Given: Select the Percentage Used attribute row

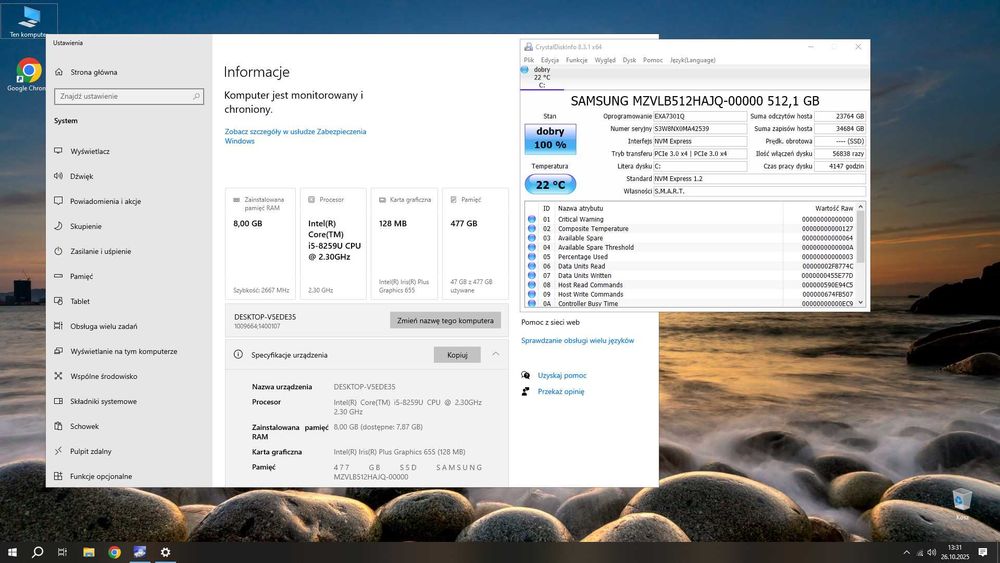Looking at the screenshot, I should tap(691, 256).
